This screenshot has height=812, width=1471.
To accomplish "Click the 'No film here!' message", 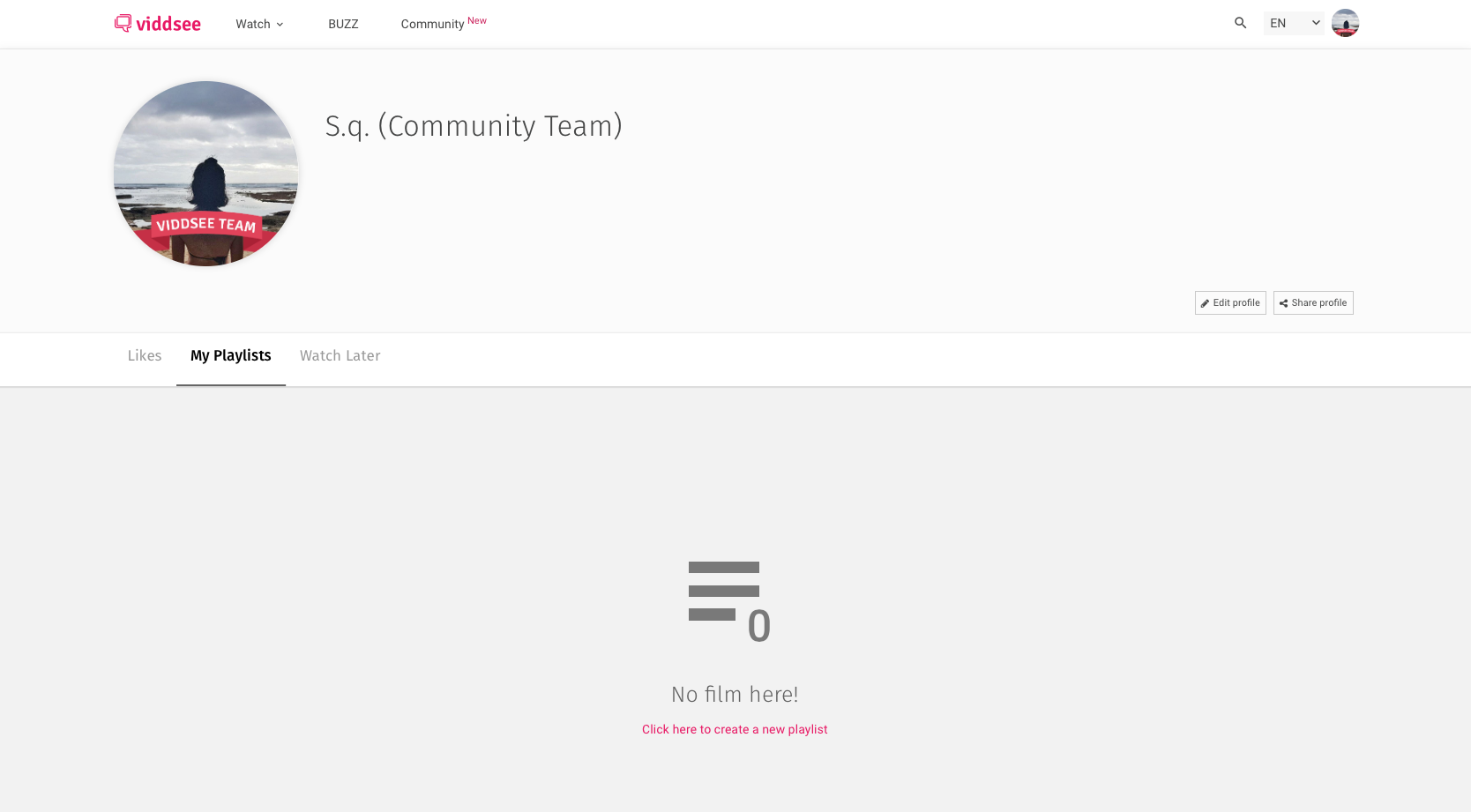I will coord(735,694).
